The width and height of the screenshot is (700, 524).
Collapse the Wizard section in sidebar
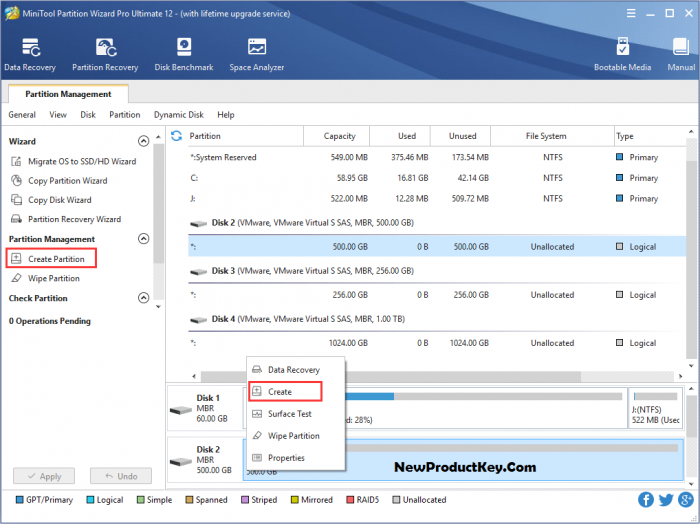(144, 142)
